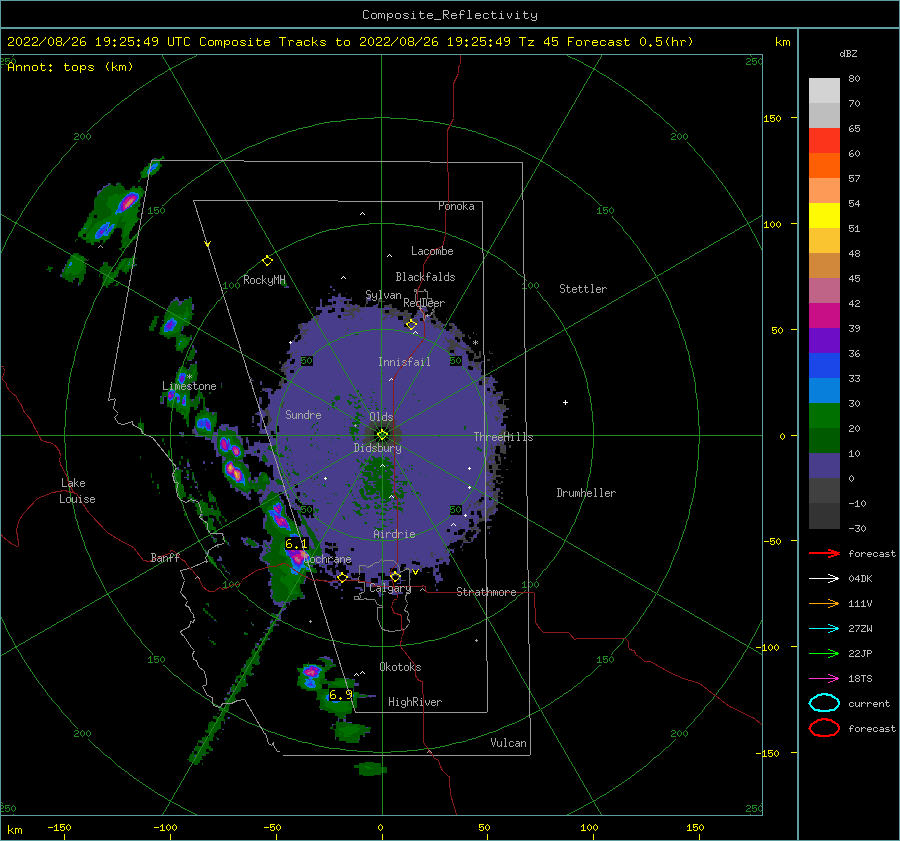This screenshot has height=841, width=900.
Task: Click the Sundre town label
Action: [303, 414]
